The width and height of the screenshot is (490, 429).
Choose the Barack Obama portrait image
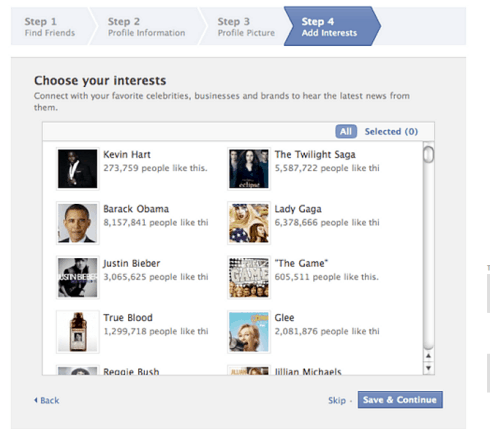78,223
